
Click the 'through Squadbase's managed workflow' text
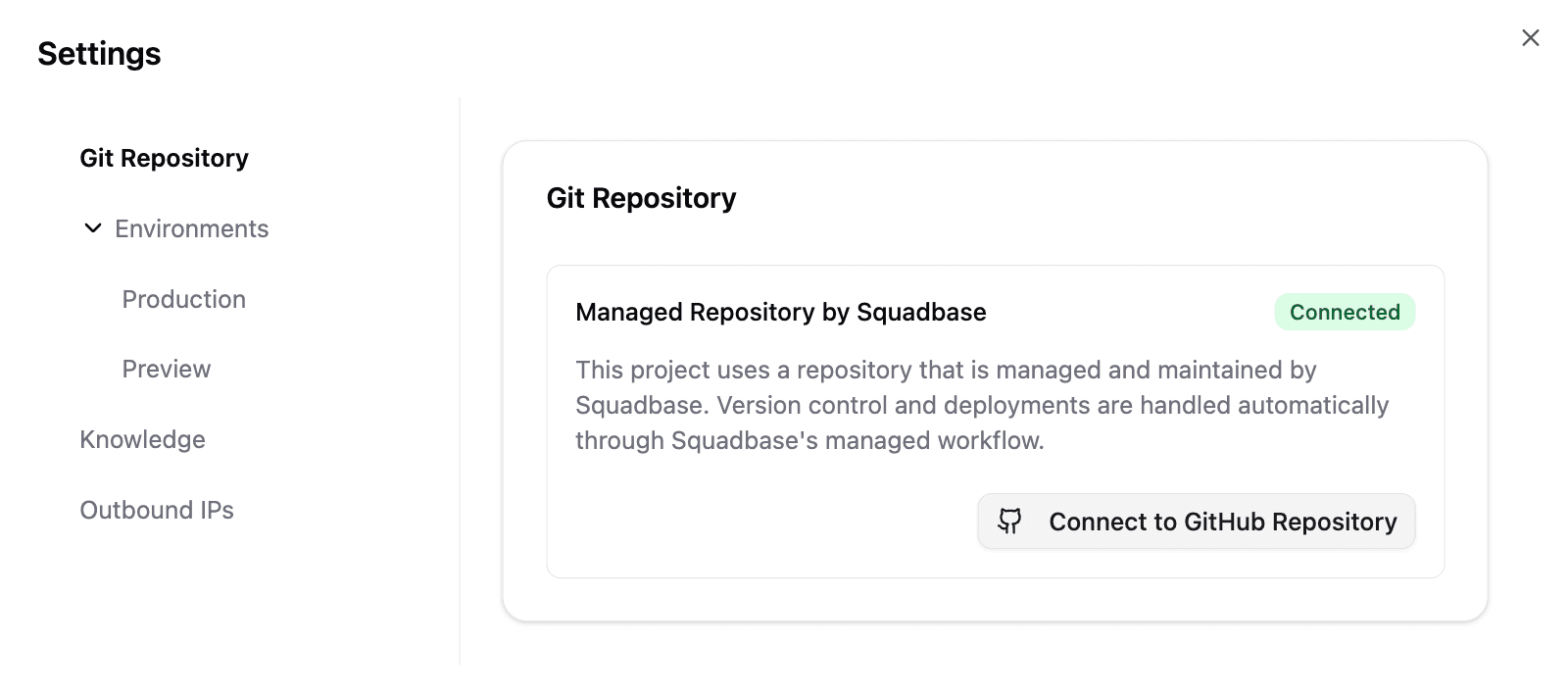click(809, 440)
